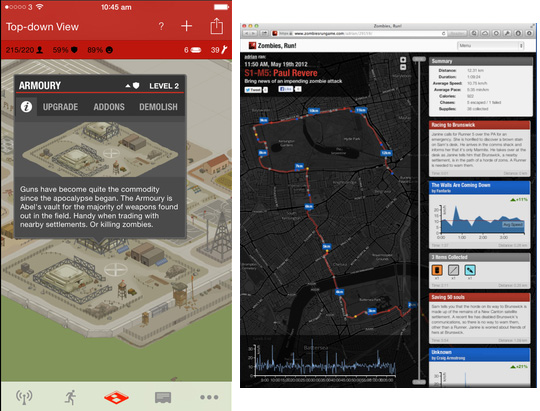This screenshot has height=411, width=540.
Task: Open the ADDONS tab
Action: [x=109, y=107]
